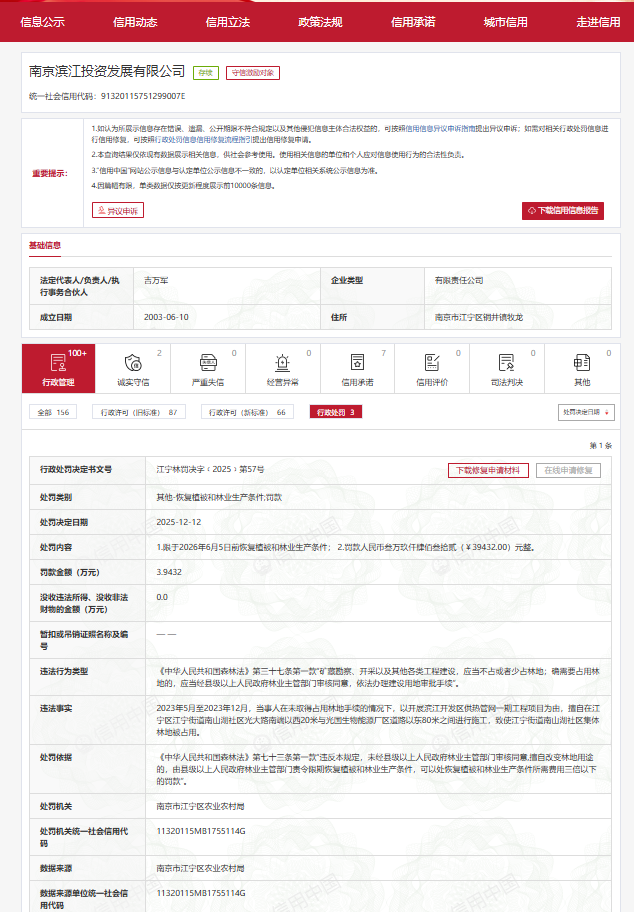Select the 信用评价 evaluation icon
The height and width of the screenshot is (912, 634).
click(x=432, y=368)
